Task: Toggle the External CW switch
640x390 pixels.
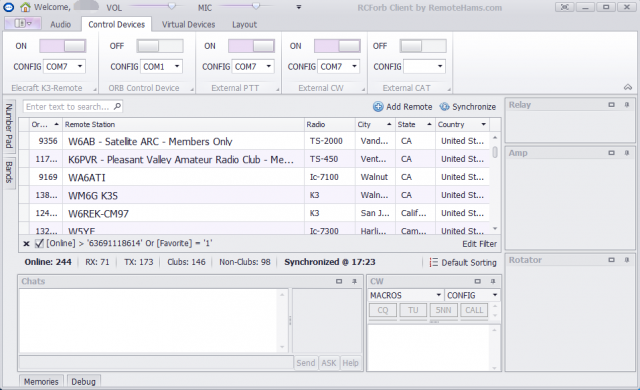Action: 337,46
